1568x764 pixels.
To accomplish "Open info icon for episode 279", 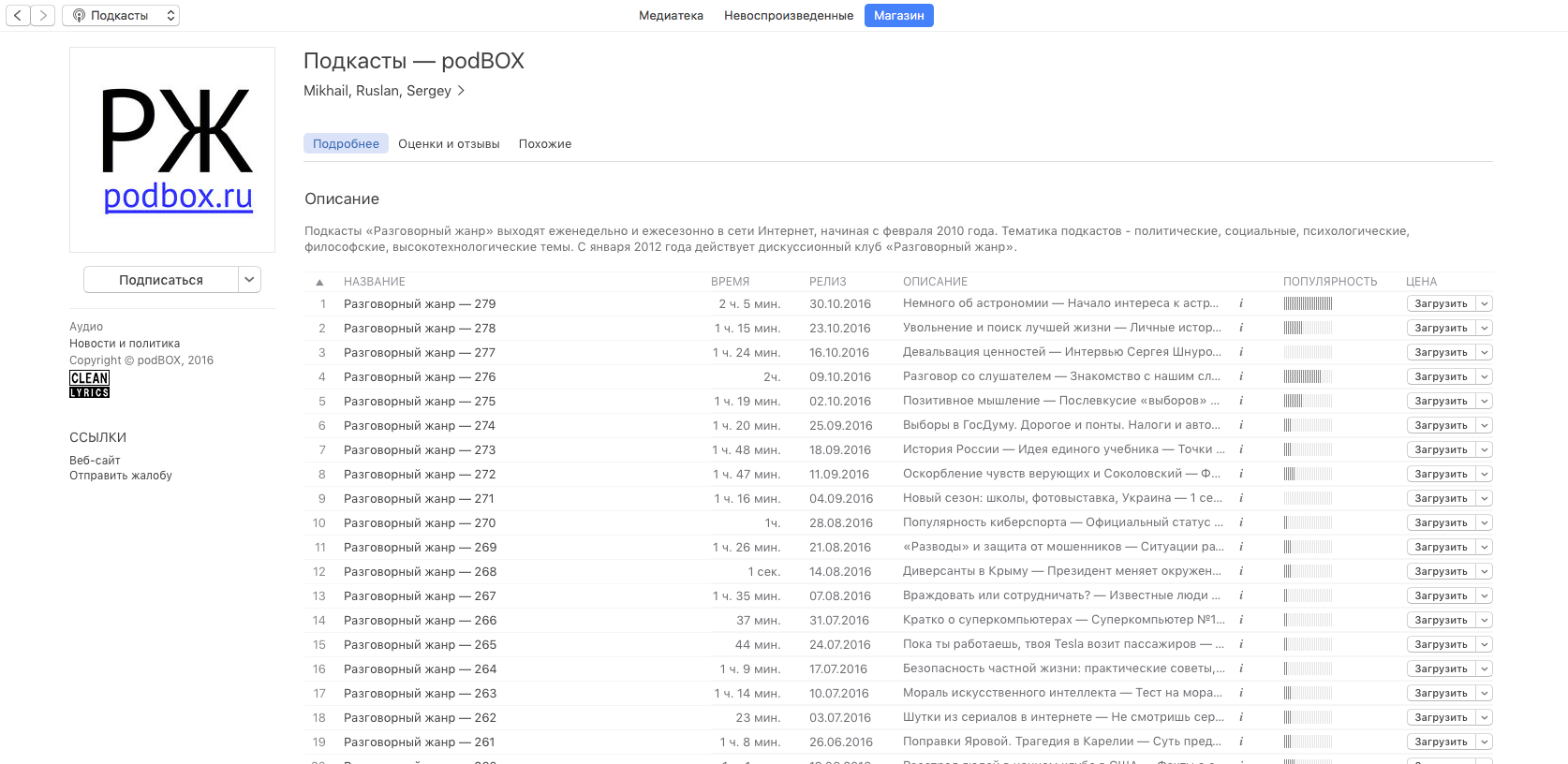I will pyautogui.click(x=1241, y=303).
